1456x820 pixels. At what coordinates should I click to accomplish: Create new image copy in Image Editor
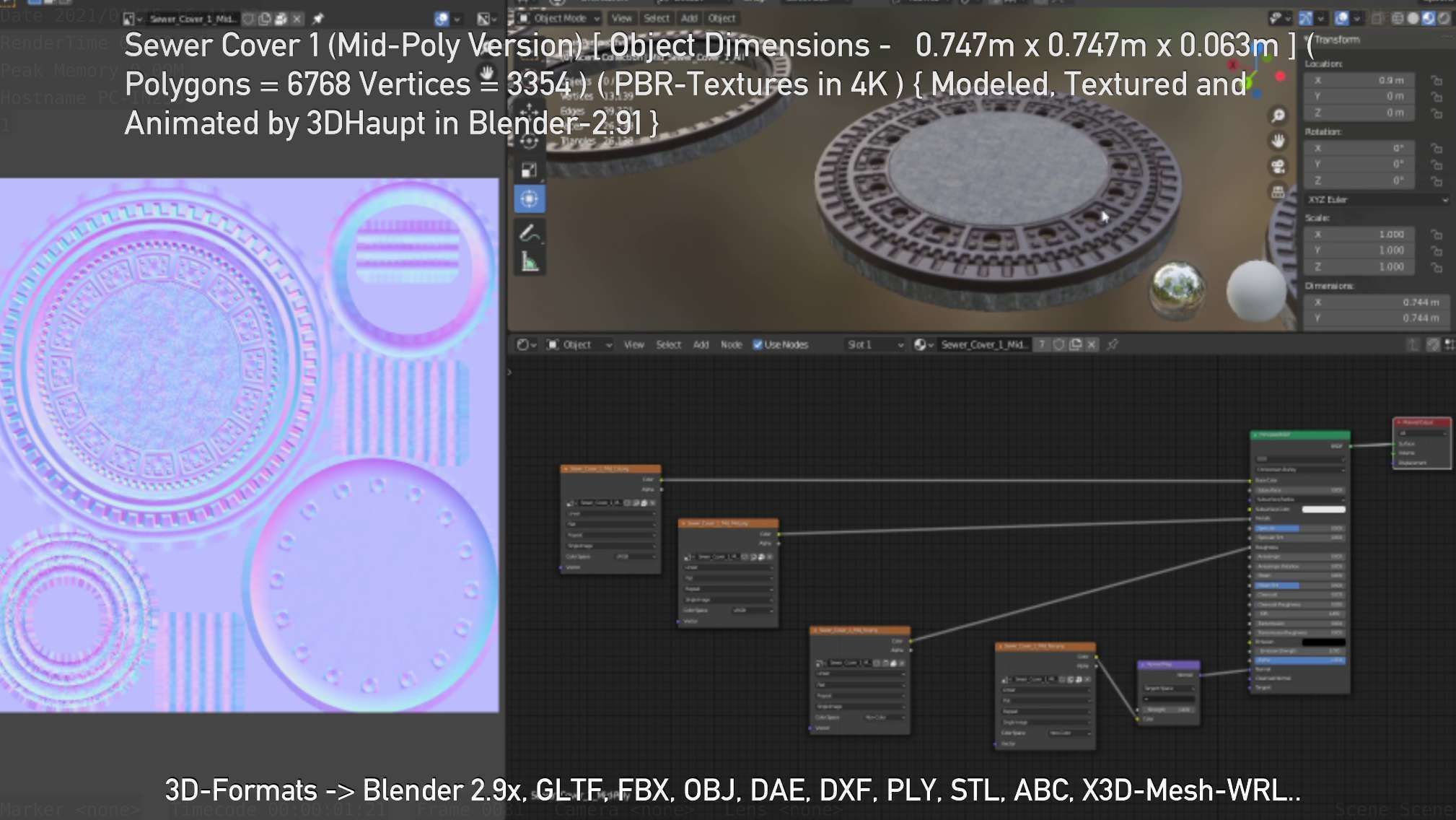point(265,19)
